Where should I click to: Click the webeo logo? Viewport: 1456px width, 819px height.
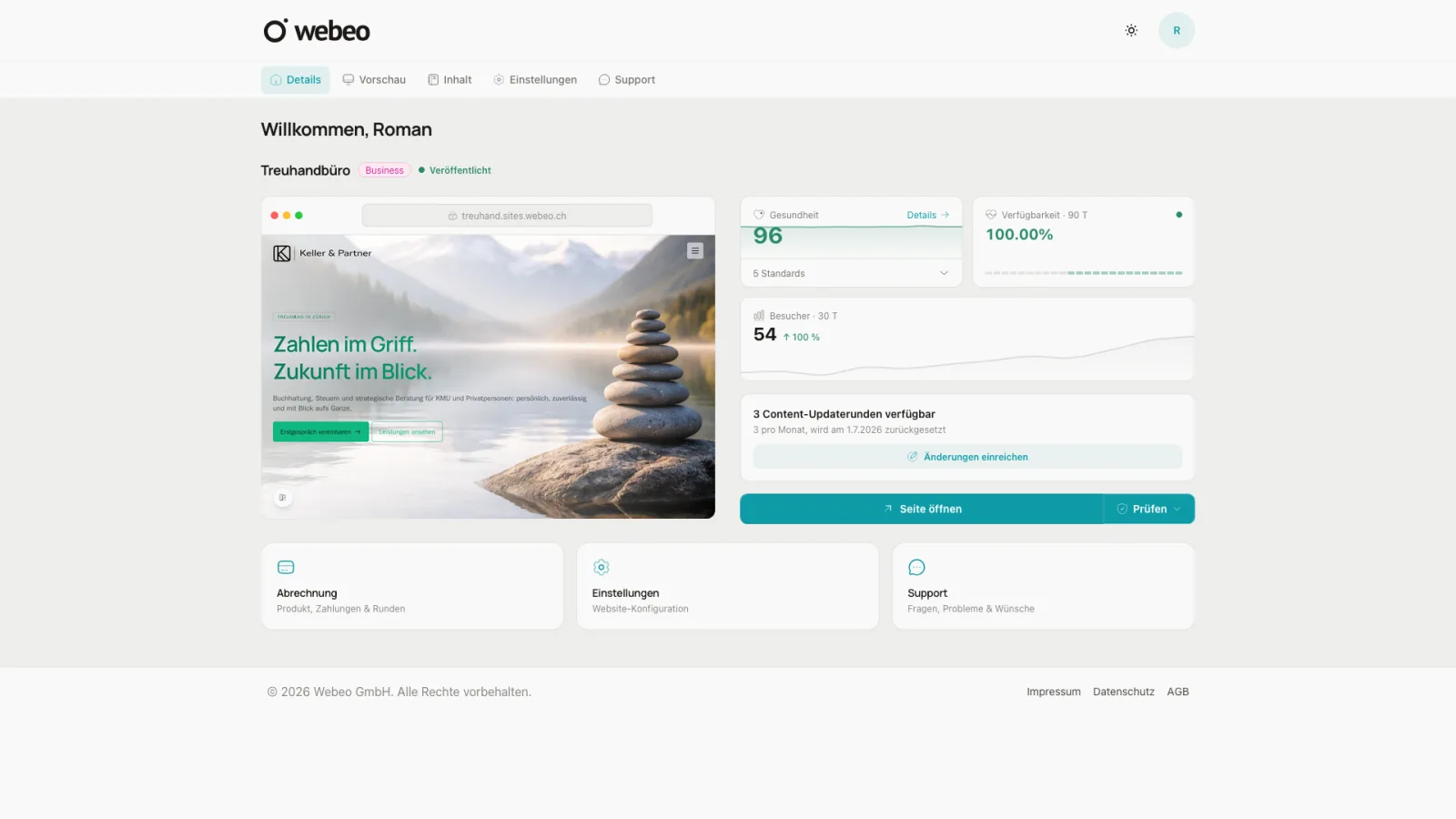tap(317, 31)
